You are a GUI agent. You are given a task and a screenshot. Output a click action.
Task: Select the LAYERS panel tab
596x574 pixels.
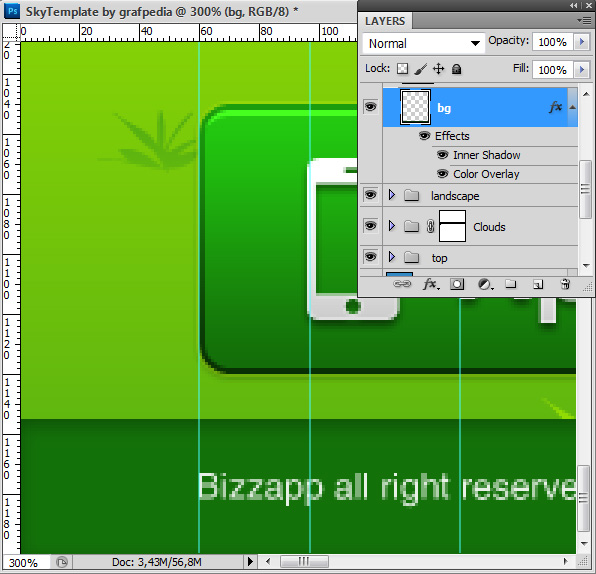coord(385,21)
